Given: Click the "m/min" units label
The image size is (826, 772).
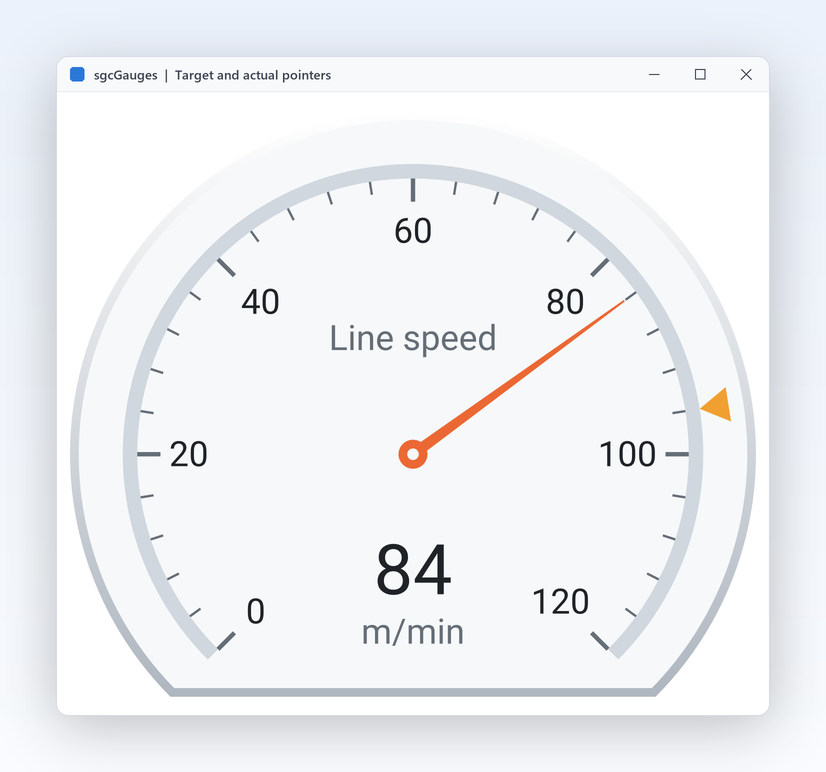Looking at the screenshot, I should [413, 632].
